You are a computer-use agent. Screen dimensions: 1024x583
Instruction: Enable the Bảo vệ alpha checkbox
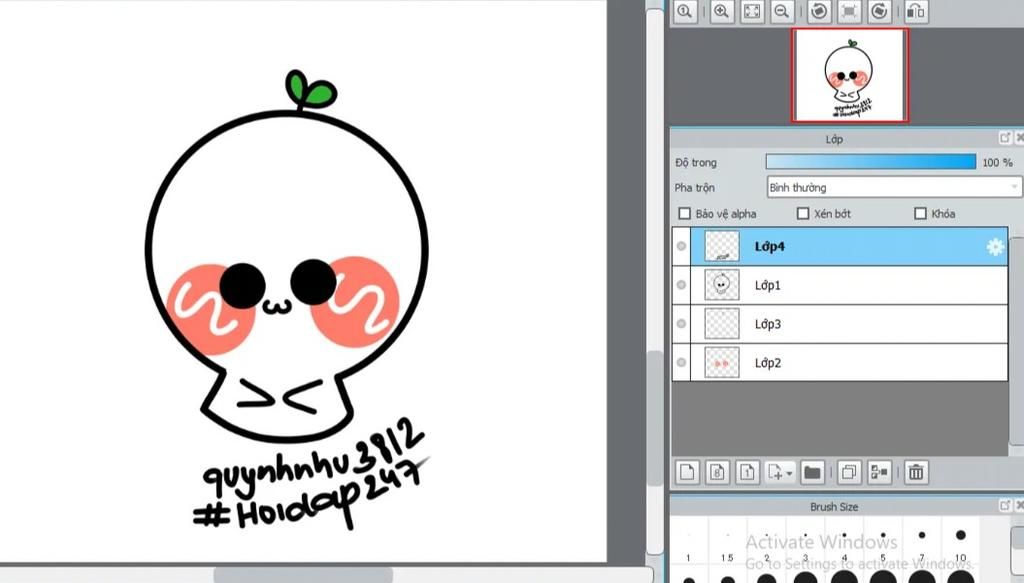(x=685, y=214)
